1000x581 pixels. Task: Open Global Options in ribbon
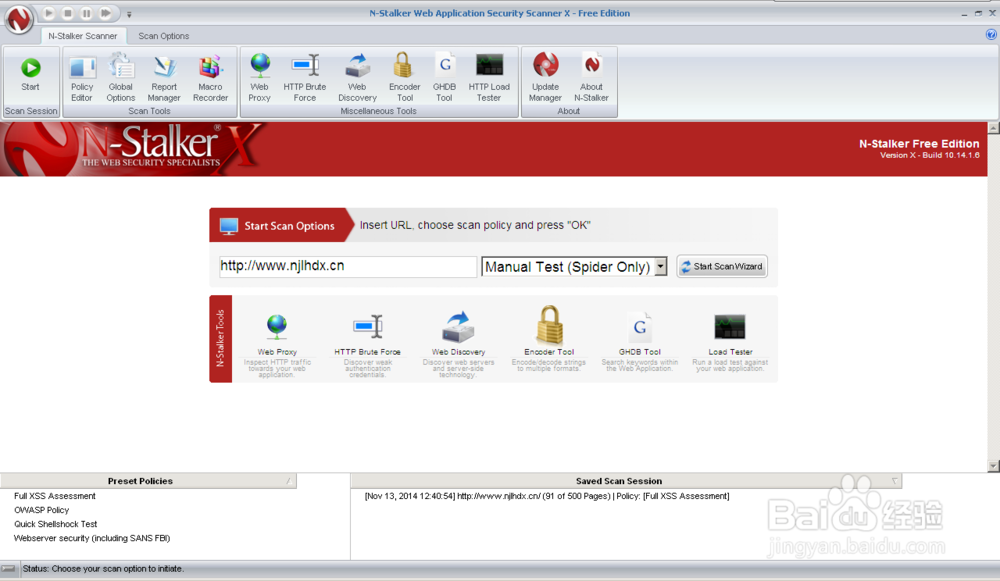[x=121, y=79]
